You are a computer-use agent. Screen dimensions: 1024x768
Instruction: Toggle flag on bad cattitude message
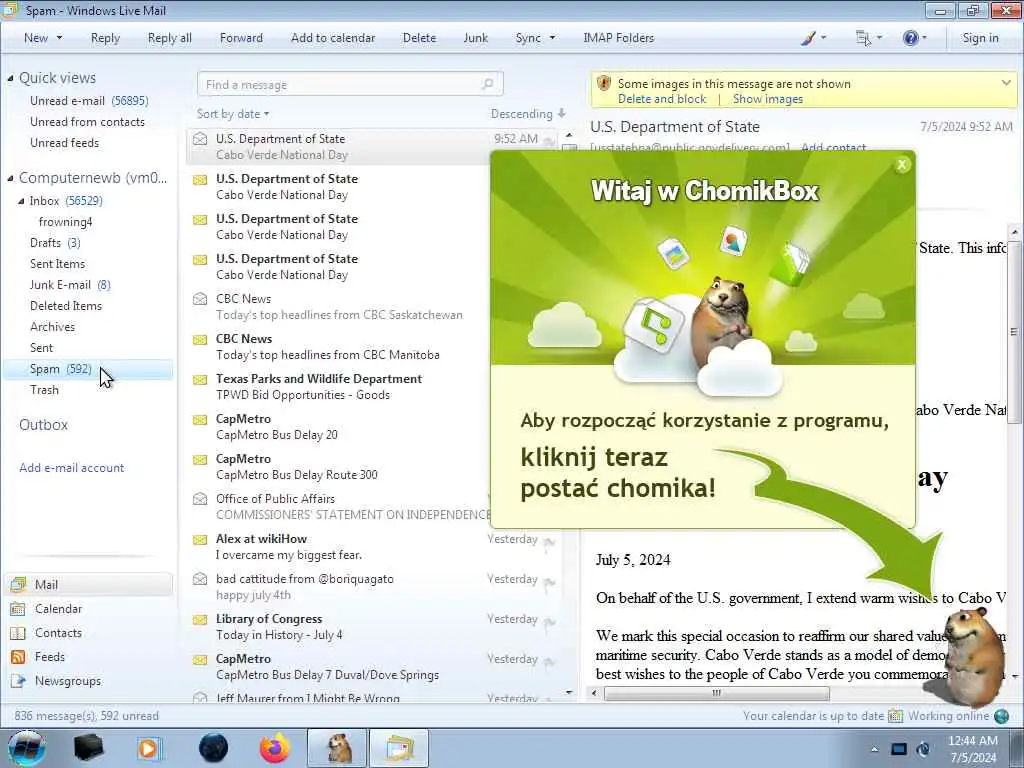click(549, 581)
